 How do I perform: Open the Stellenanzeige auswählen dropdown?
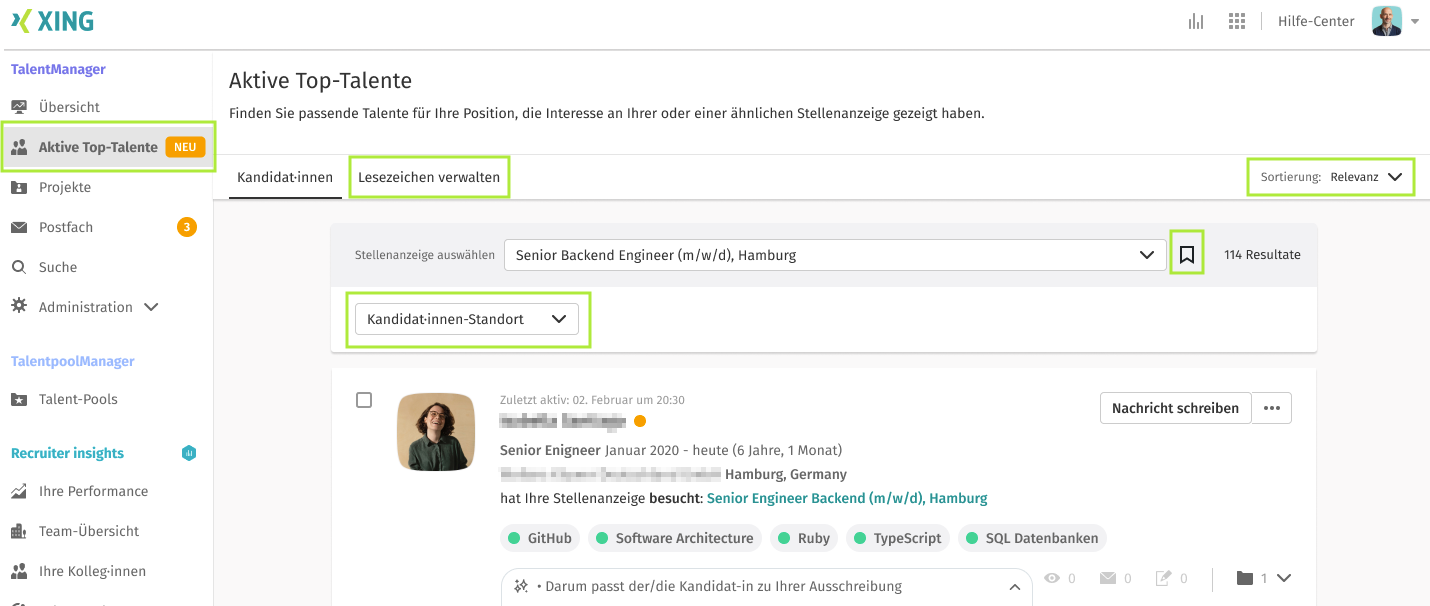coord(835,255)
